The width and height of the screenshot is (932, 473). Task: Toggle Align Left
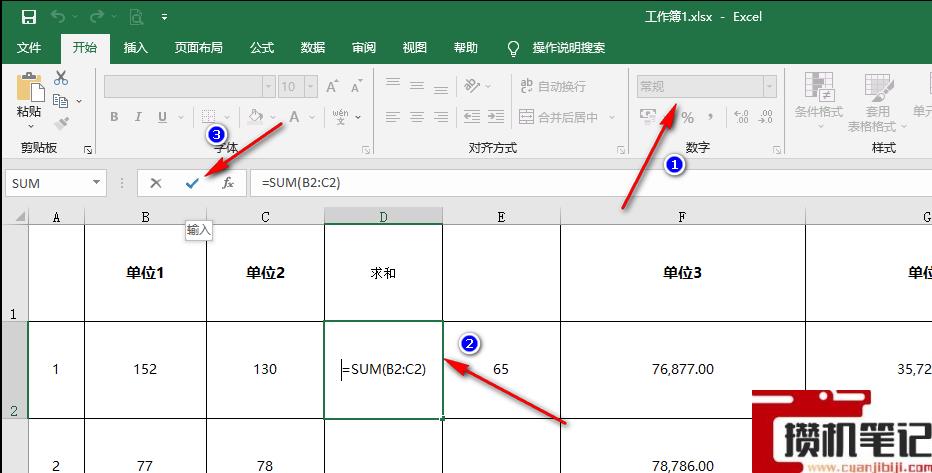pyautogui.click(x=392, y=117)
